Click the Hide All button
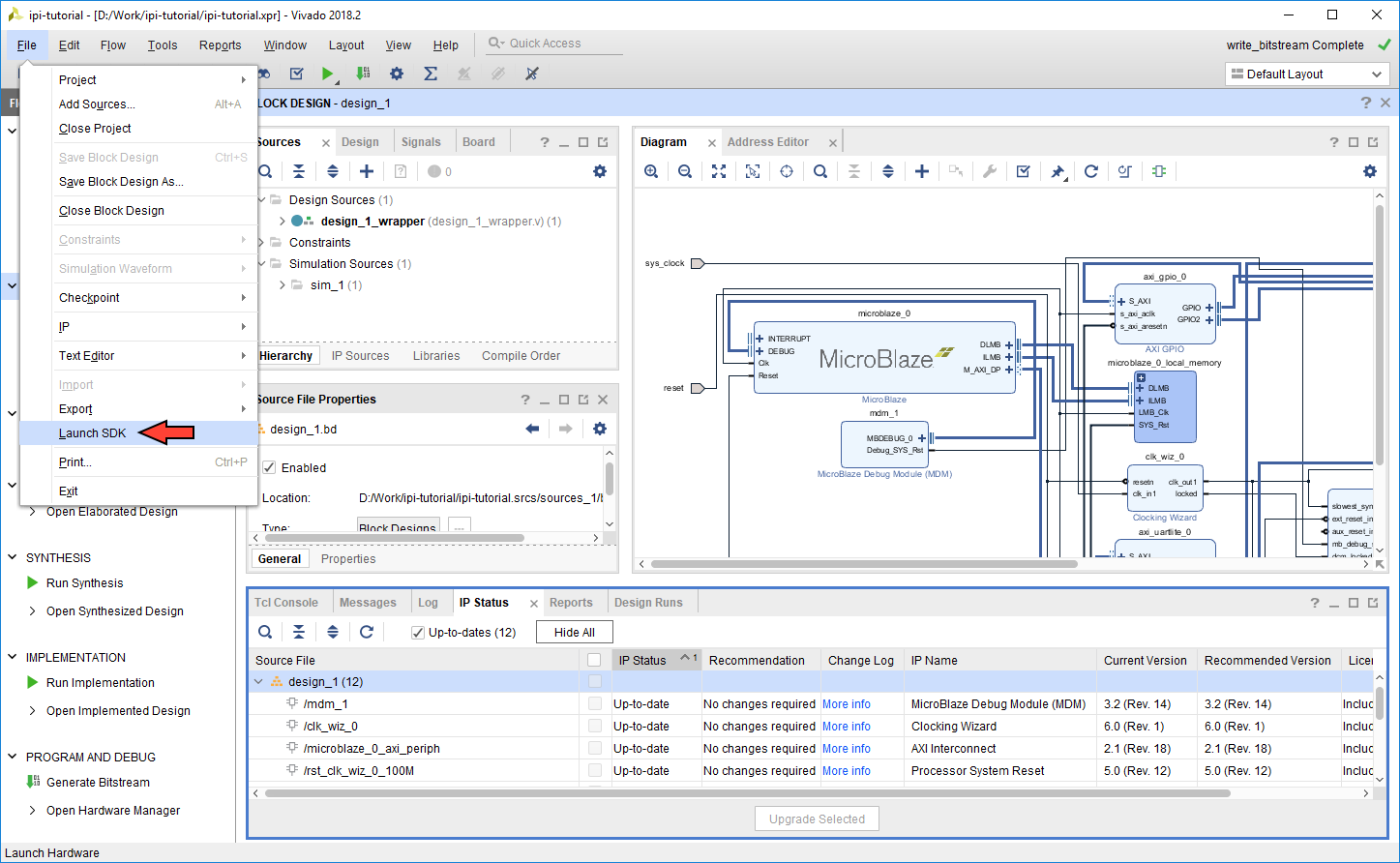Screen dimensions: 1400x863 click(x=575, y=633)
